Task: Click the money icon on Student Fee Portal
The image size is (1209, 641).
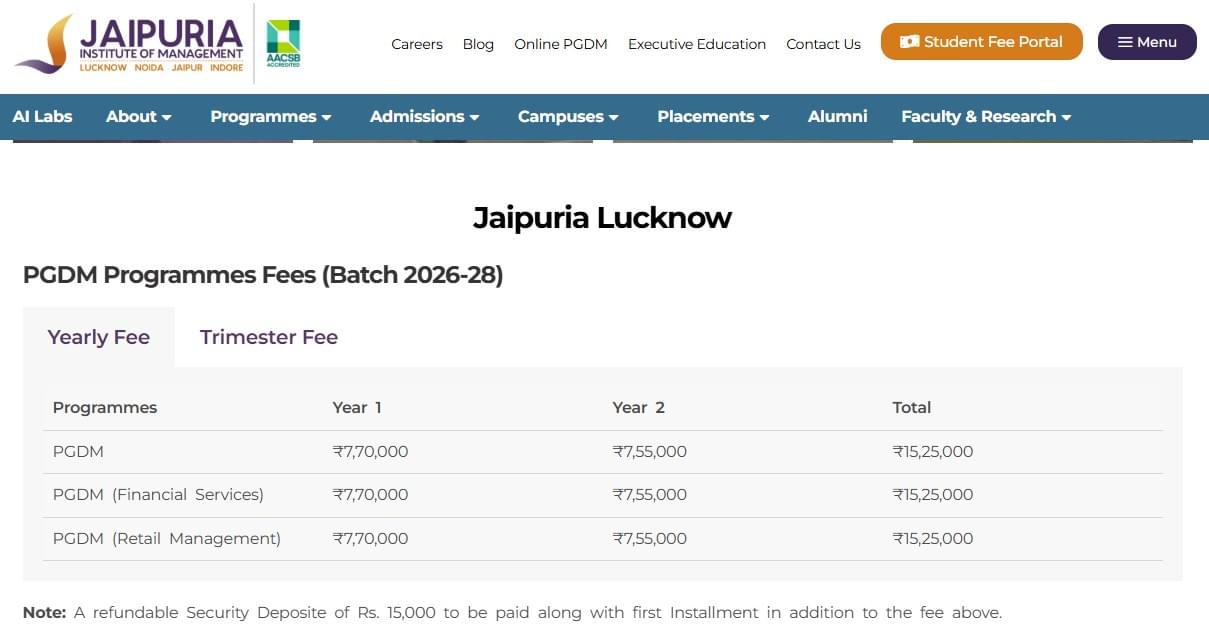Action: pos(909,42)
